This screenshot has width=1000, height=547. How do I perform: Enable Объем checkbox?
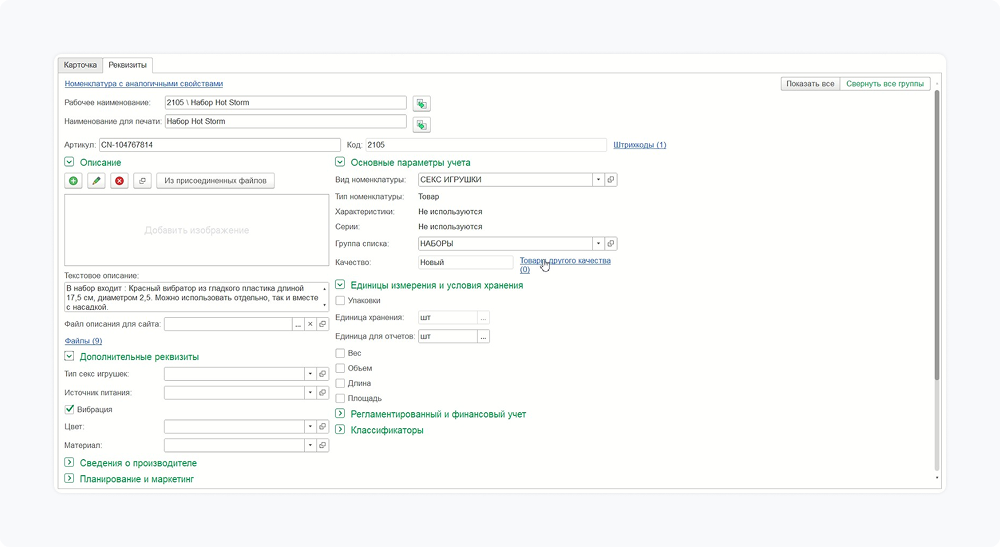click(x=340, y=368)
